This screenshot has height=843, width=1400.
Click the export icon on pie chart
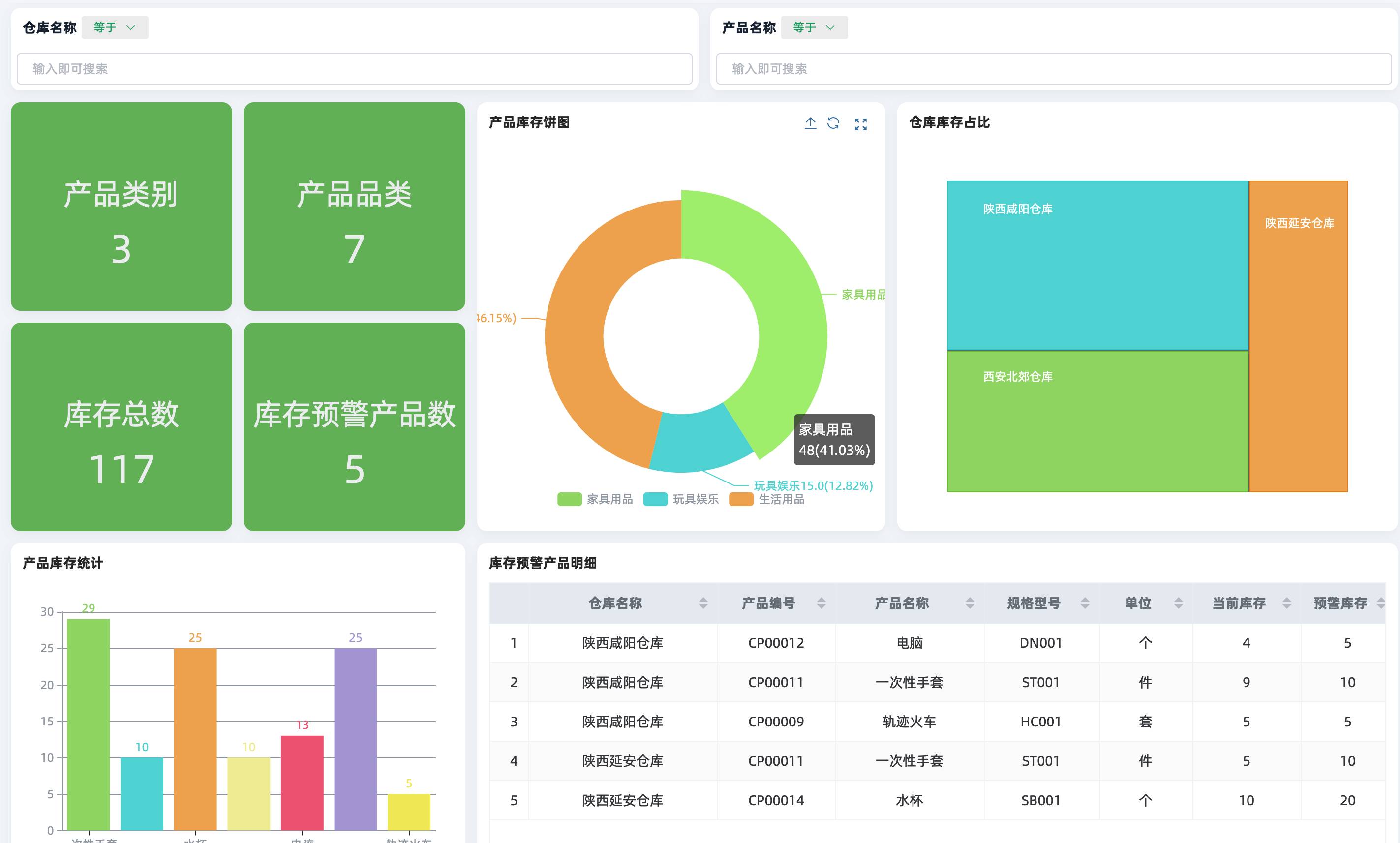coord(810,123)
